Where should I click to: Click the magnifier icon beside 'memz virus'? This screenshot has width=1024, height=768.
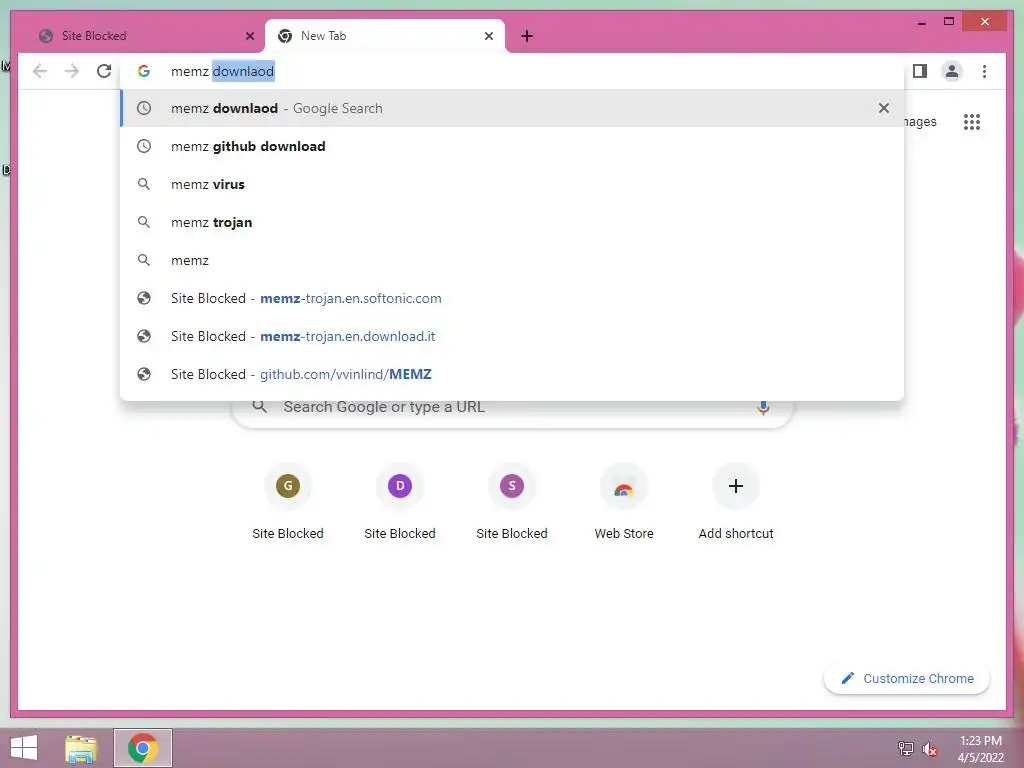click(144, 184)
